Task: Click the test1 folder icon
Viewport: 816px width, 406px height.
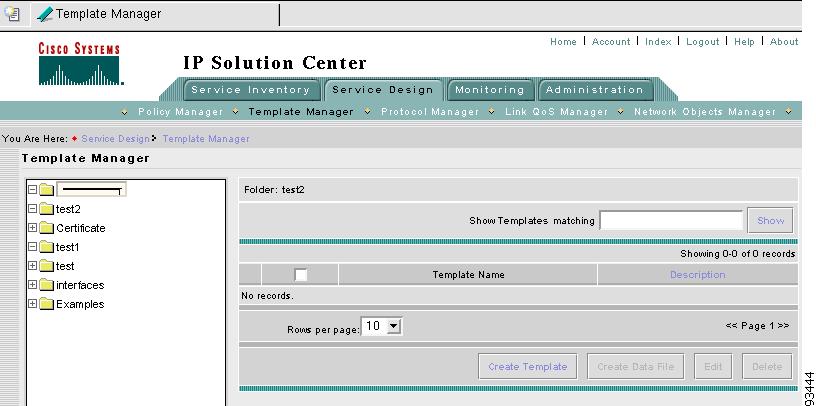Action: pyautogui.click(x=47, y=247)
